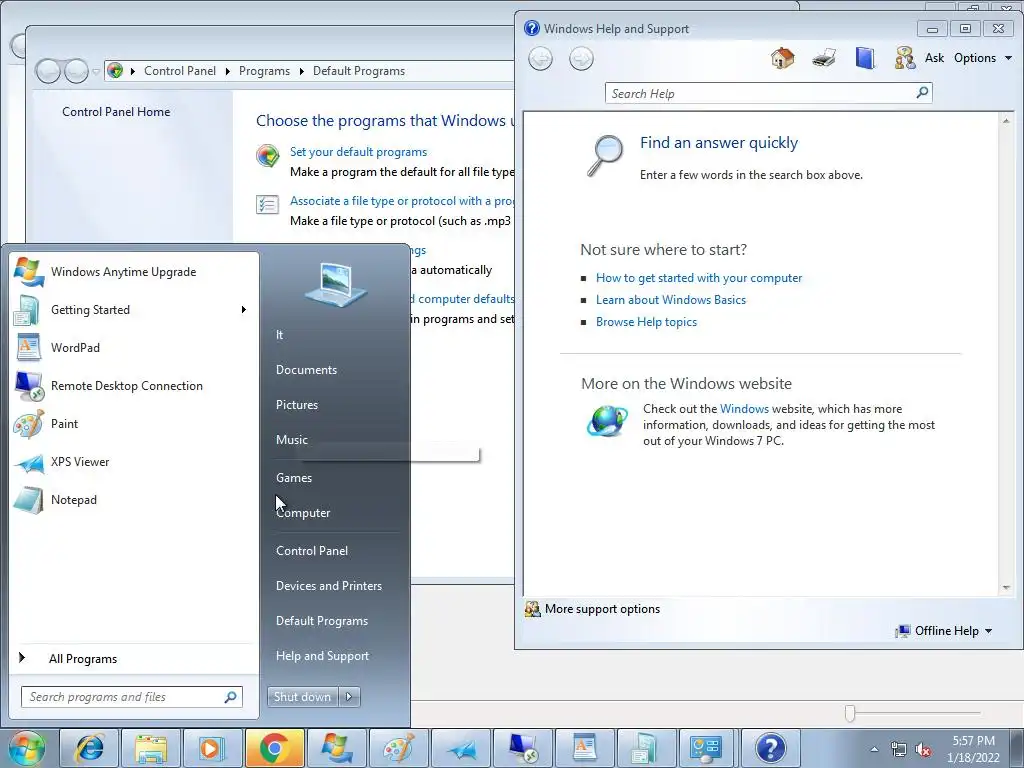
Task: Click the Print icon in Help window
Action: click(824, 58)
